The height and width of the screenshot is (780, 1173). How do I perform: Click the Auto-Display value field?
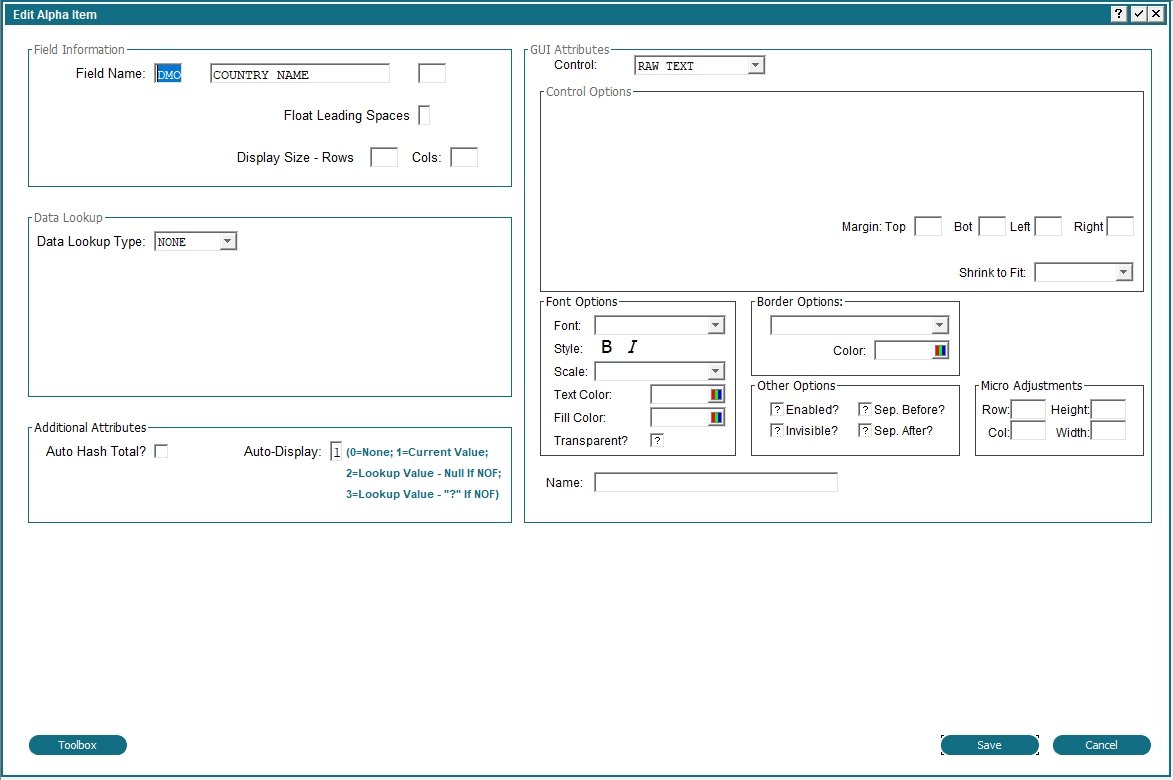[336, 451]
